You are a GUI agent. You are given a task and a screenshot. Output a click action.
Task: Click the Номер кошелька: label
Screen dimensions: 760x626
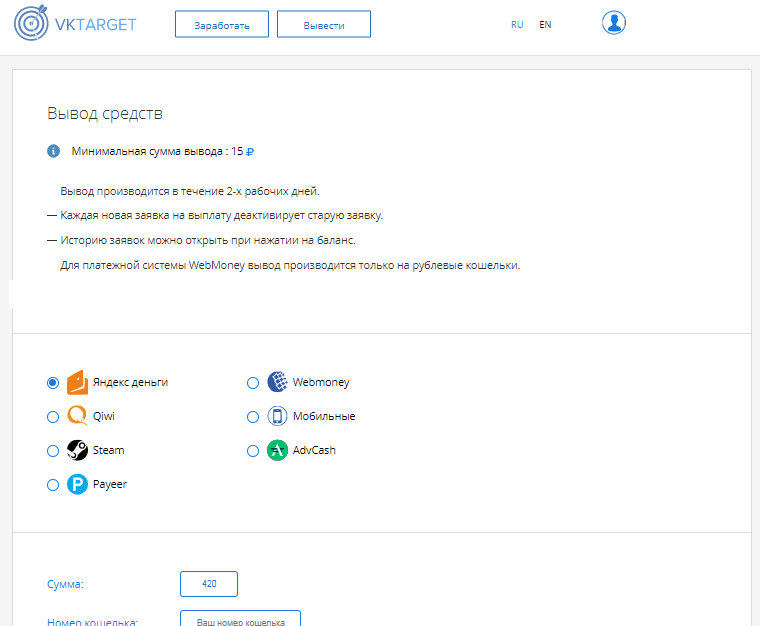(x=93, y=622)
